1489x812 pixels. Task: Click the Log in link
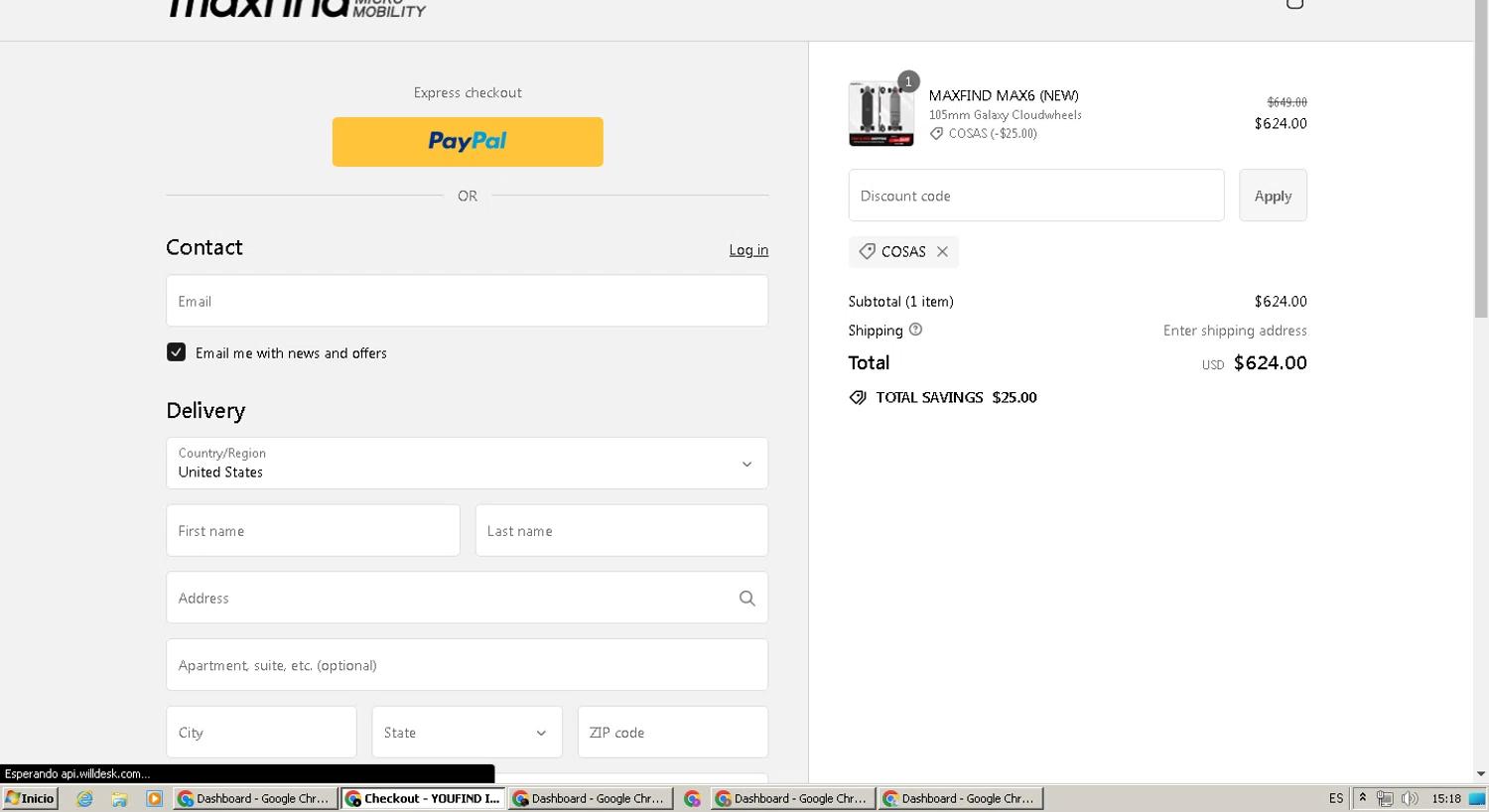747,250
